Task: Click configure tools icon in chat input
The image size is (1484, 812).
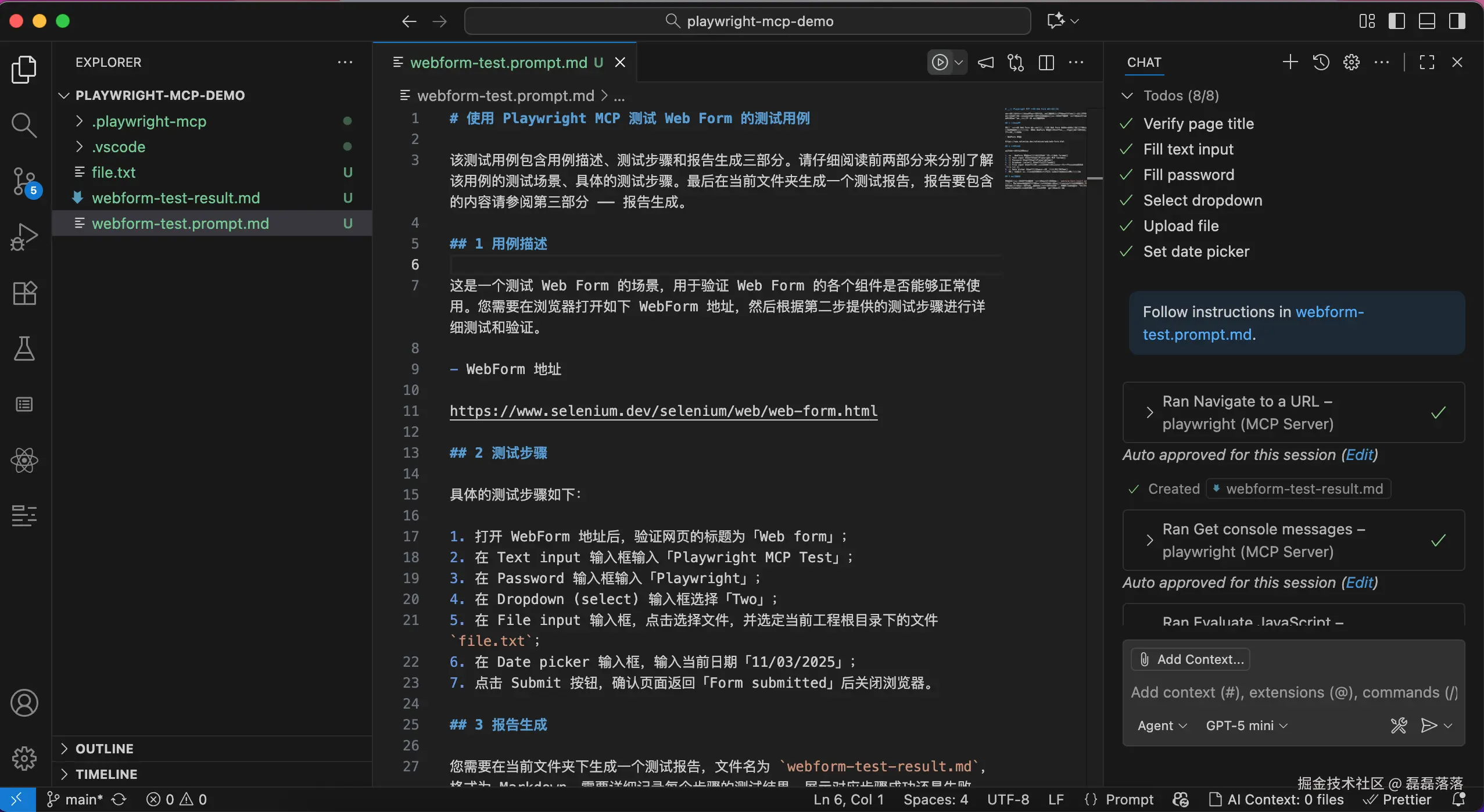Action: (1399, 725)
